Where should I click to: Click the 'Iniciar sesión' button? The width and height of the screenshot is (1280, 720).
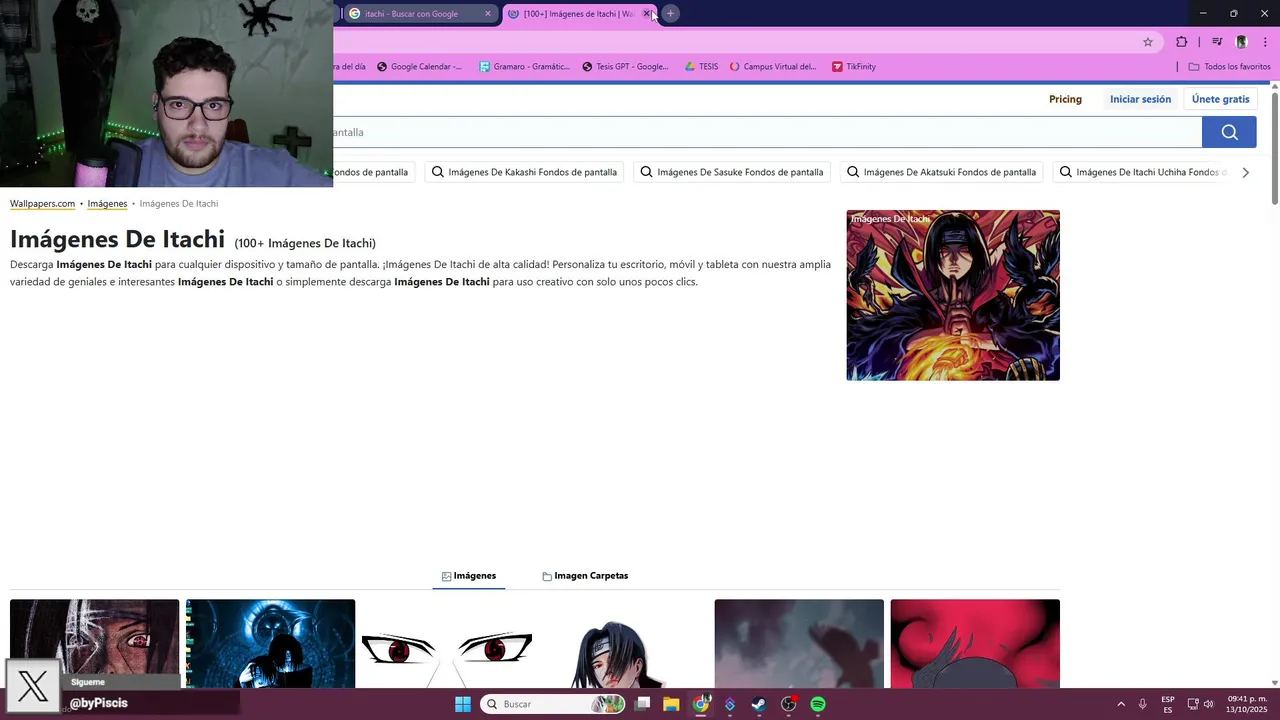coord(1140,99)
